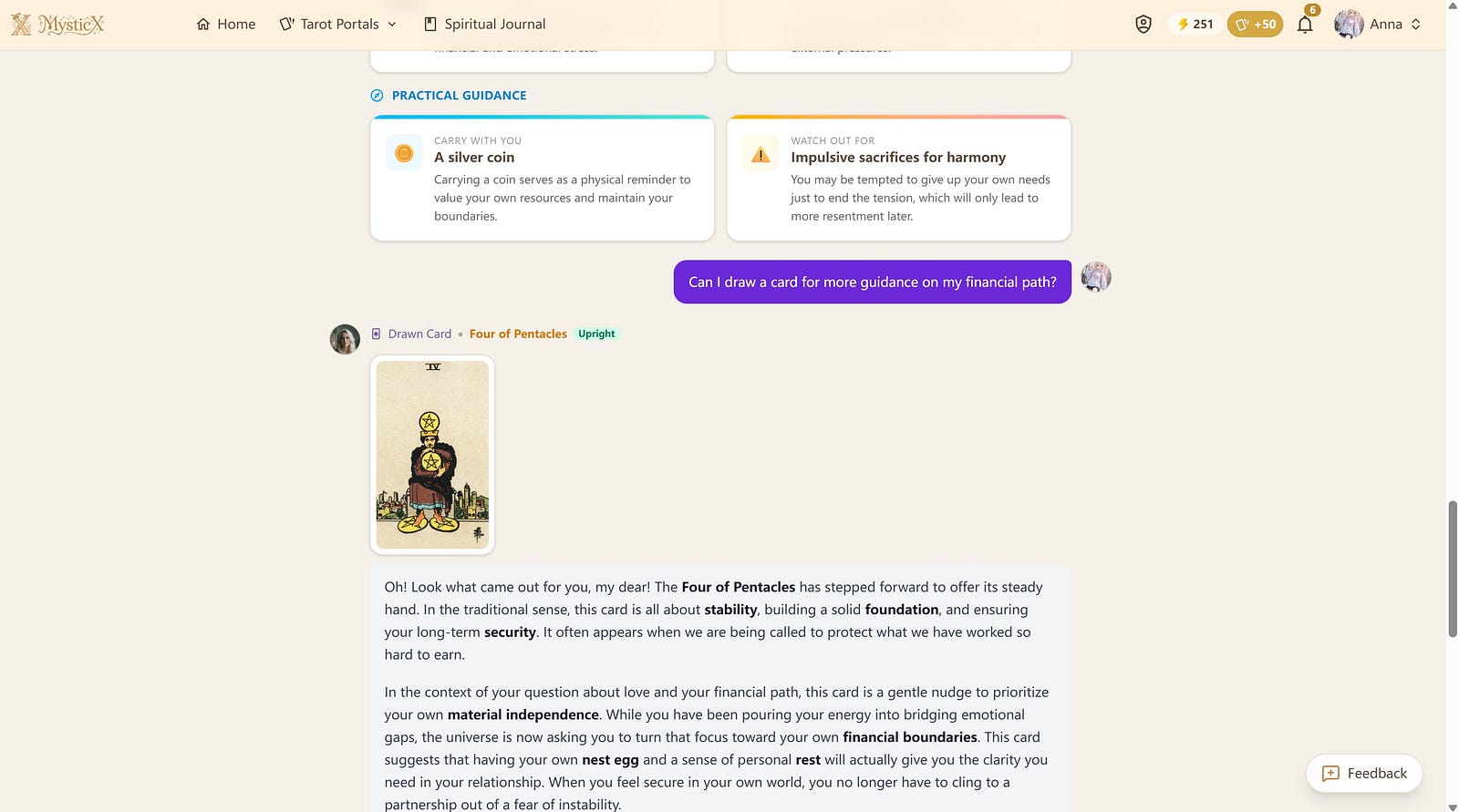Click the reader's avatar beside Drawn Card
Viewport: 1459px width, 812px height.
(345, 339)
